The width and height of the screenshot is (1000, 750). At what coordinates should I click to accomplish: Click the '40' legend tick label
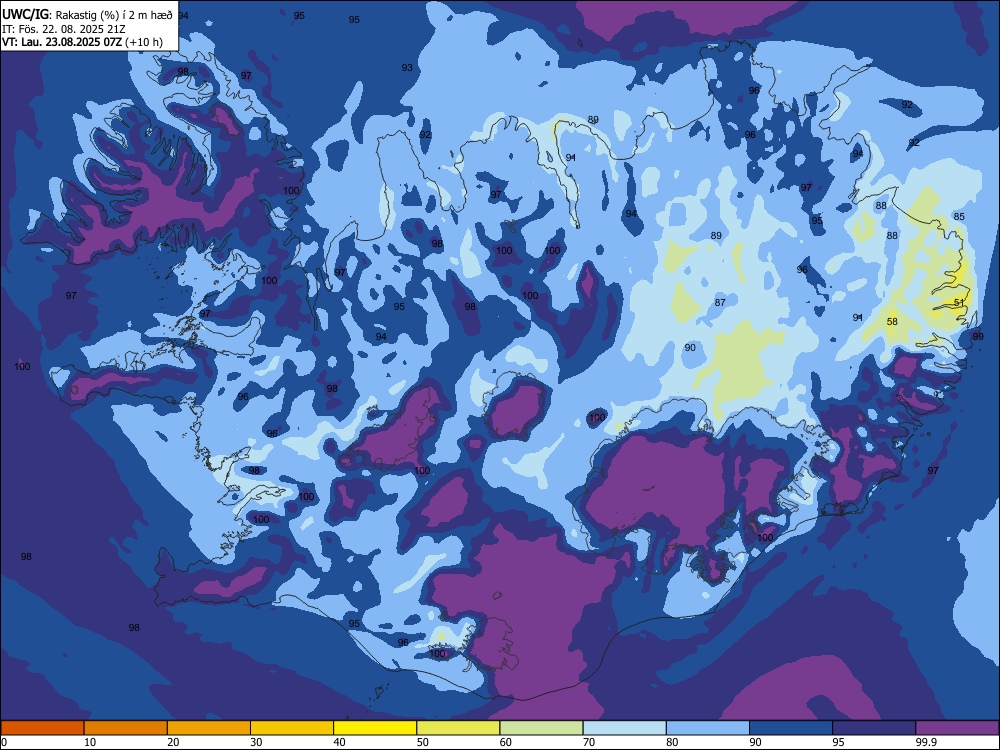tap(340, 742)
